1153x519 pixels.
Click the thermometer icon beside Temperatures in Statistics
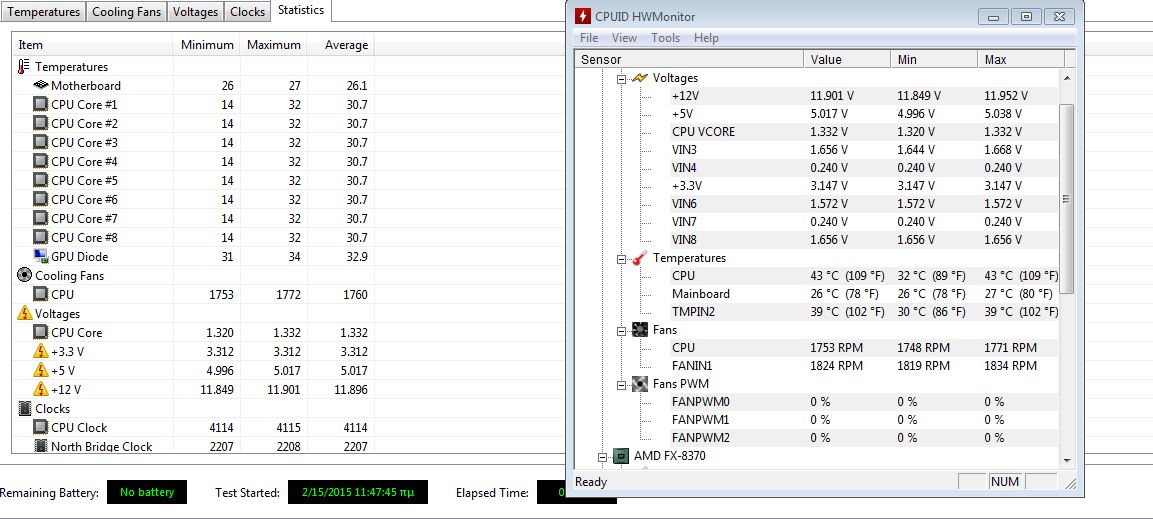(23, 66)
